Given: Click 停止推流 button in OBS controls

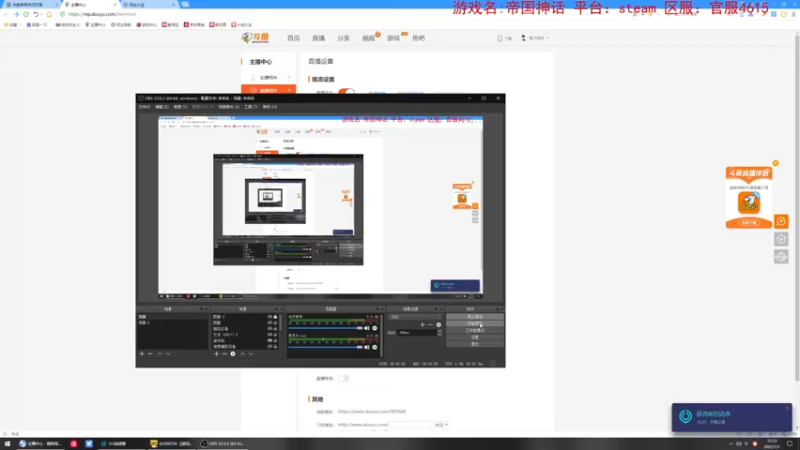Looking at the screenshot, I should click(474, 317).
